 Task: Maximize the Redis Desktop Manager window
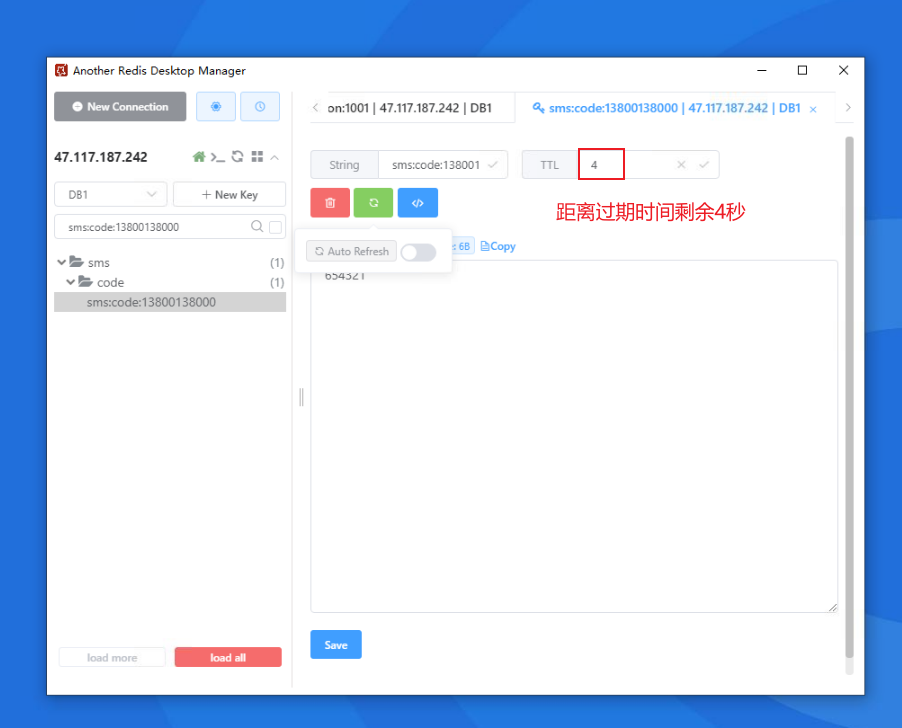coord(802,70)
